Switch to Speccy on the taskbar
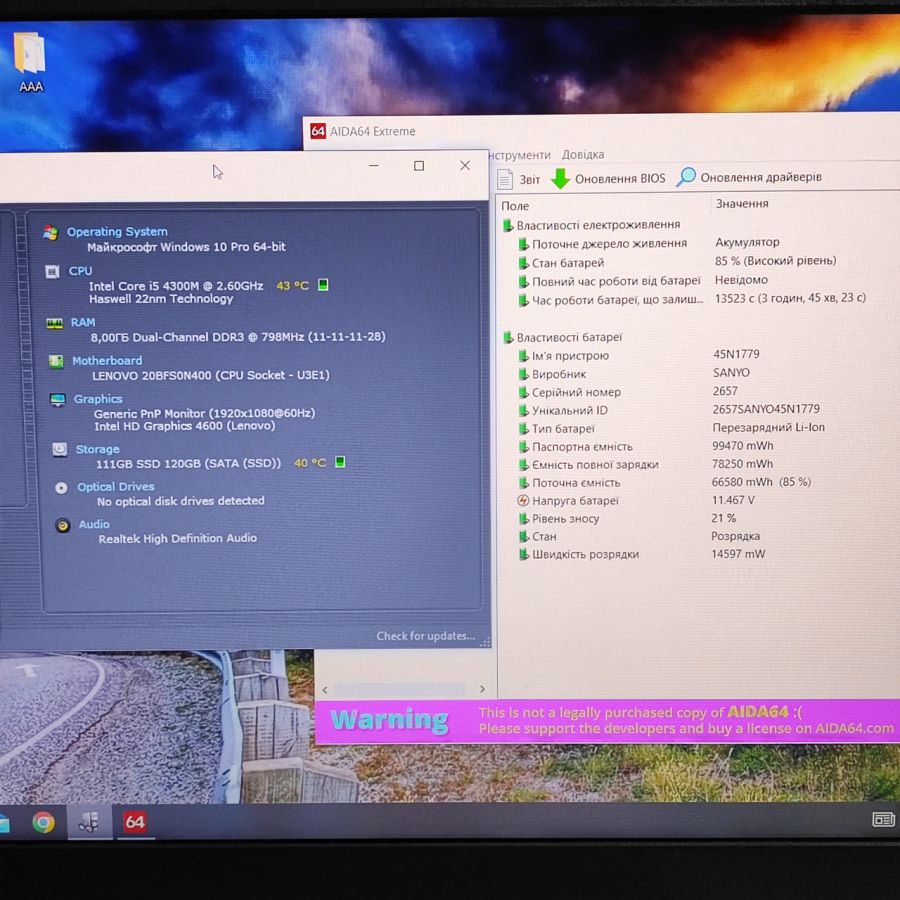Viewport: 900px width, 900px height. [89, 822]
